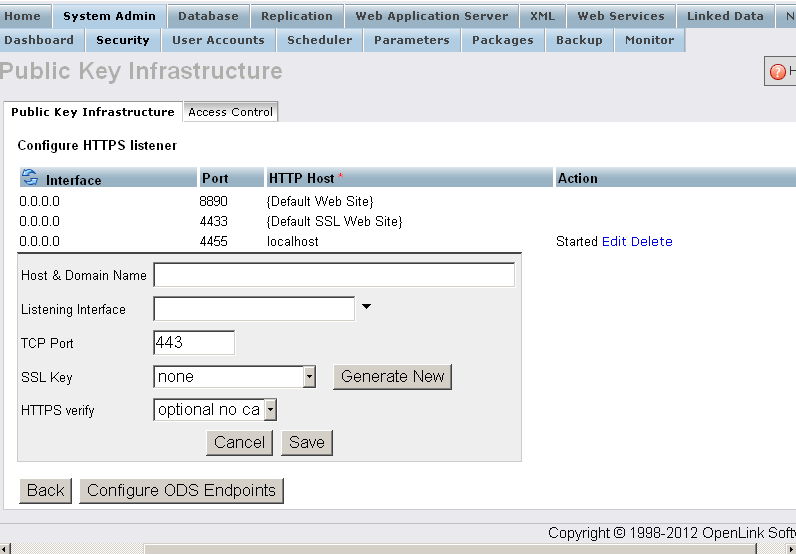Screen dimensions: 796x554
Task: Click the Help icon at top right
Action: pos(779,71)
